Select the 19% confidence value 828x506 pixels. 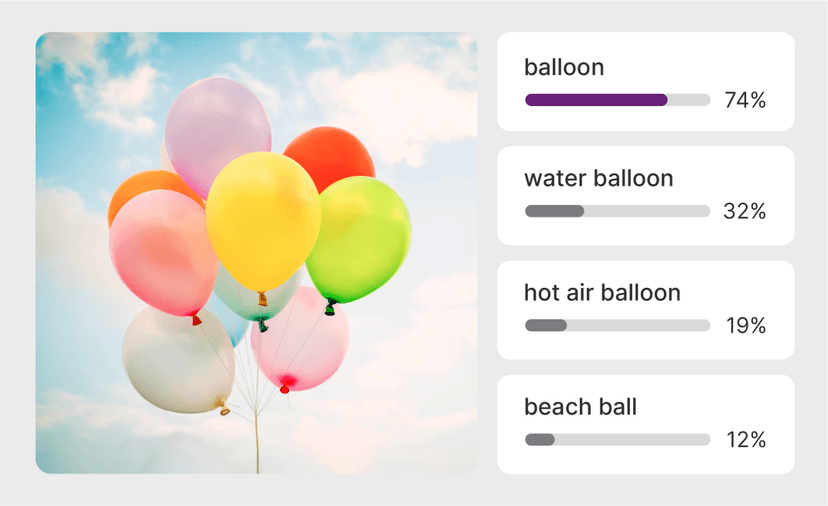(745, 325)
